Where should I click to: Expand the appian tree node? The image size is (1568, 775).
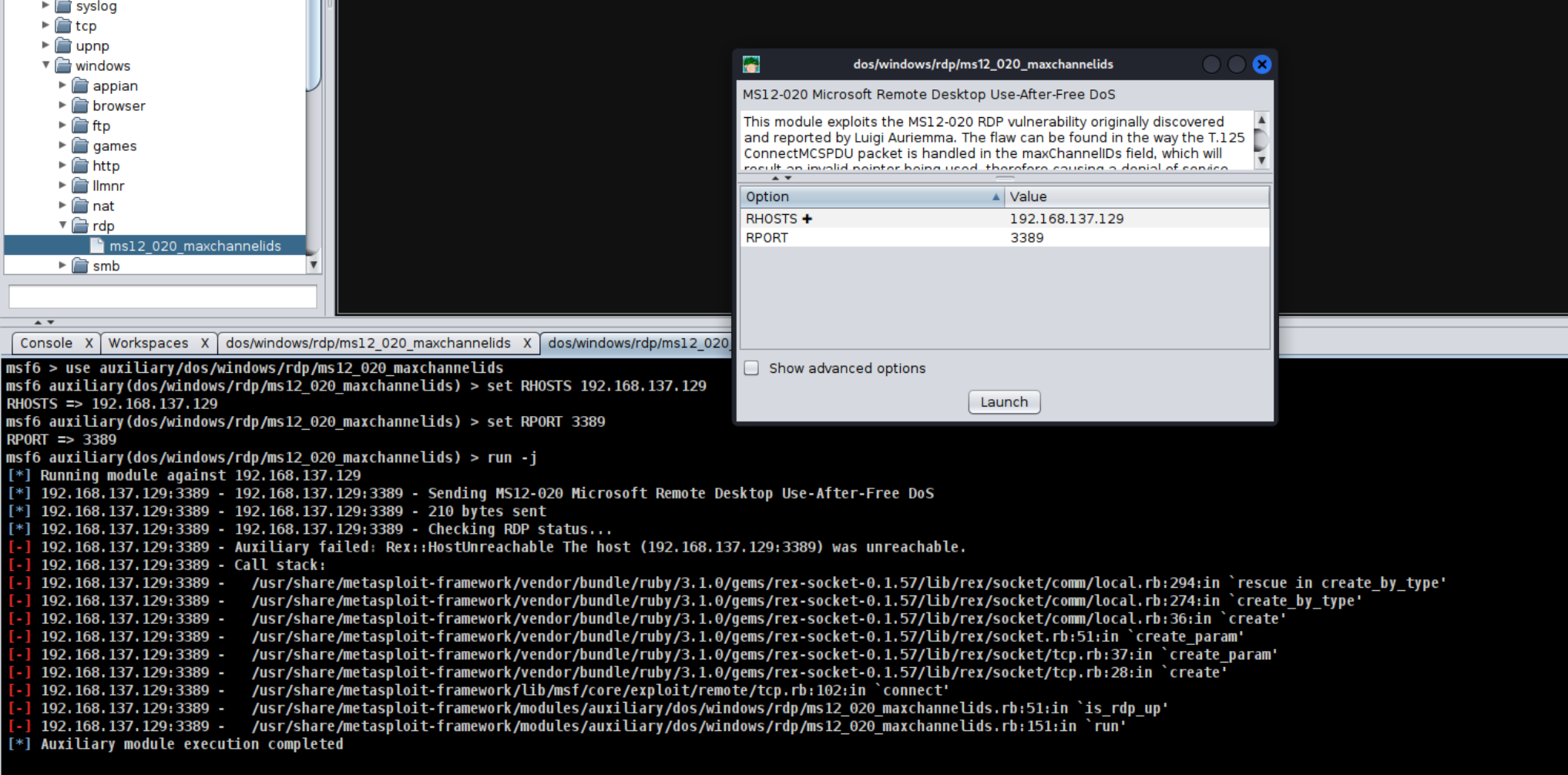pos(62,85)
